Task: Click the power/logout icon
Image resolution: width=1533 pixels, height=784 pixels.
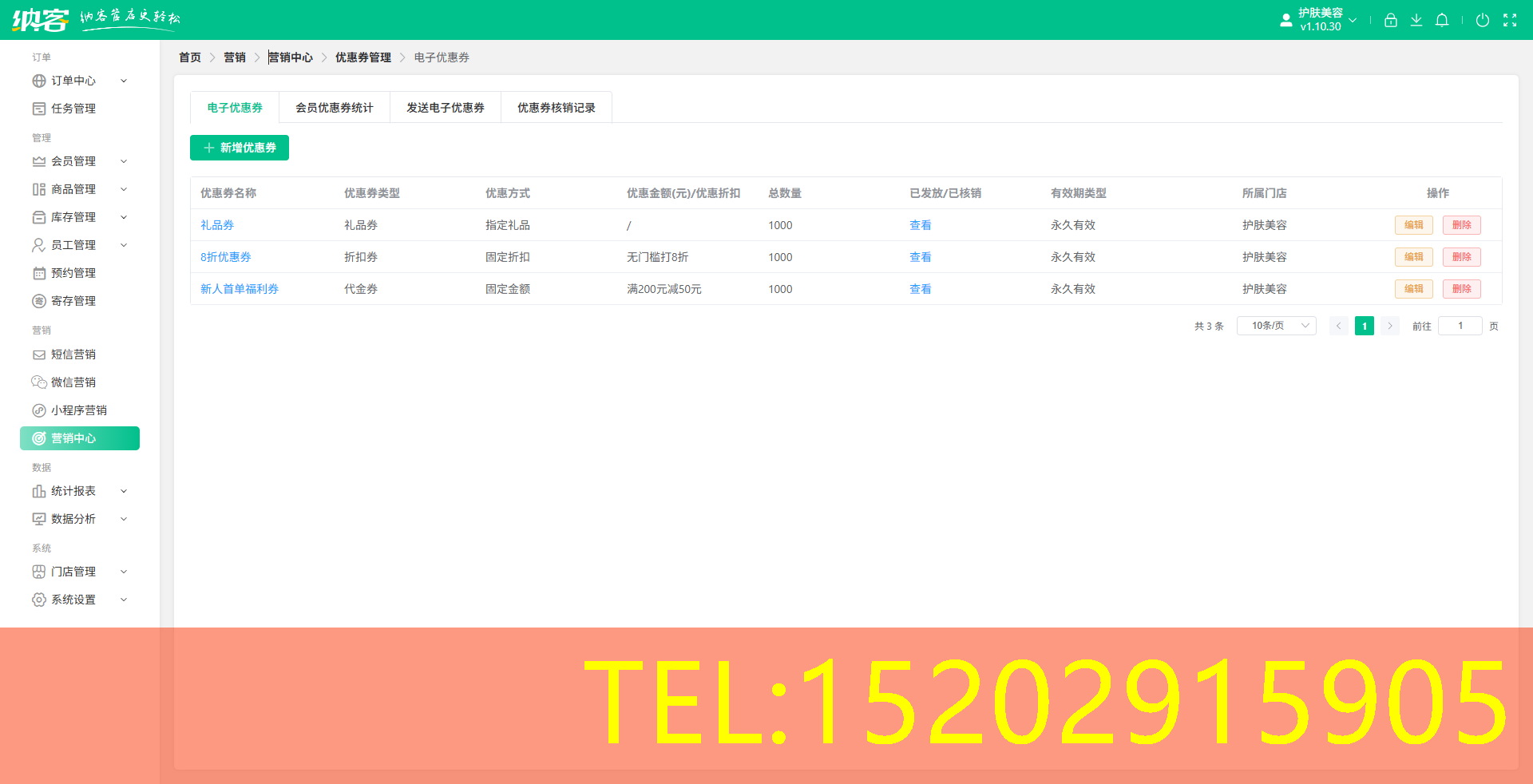Action: 1483,20
